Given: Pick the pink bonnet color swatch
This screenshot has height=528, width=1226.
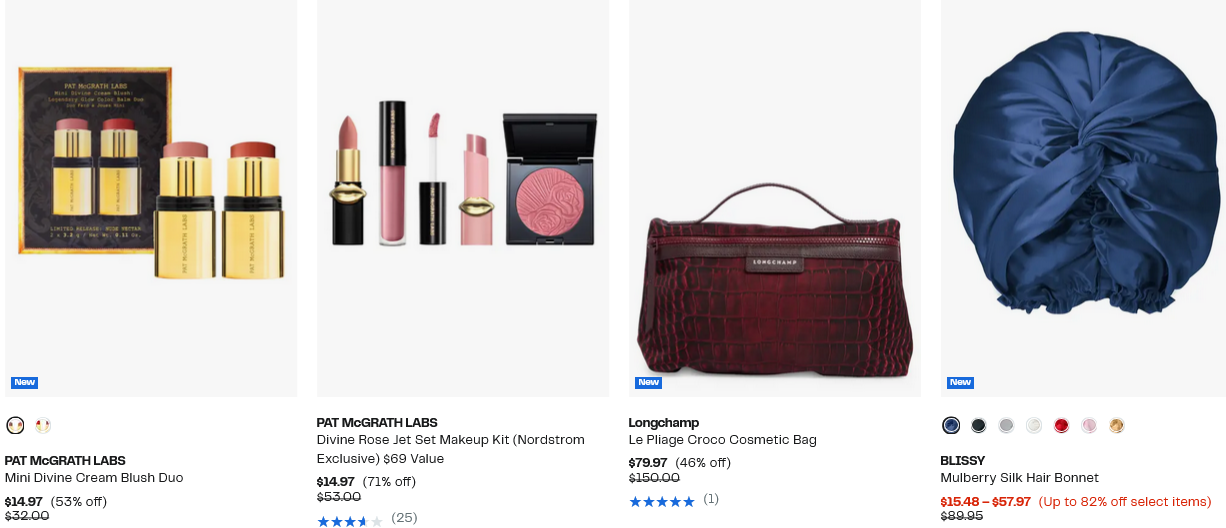Looking at the screenshot, I should pyautogui.click(x=1089, y=425).
